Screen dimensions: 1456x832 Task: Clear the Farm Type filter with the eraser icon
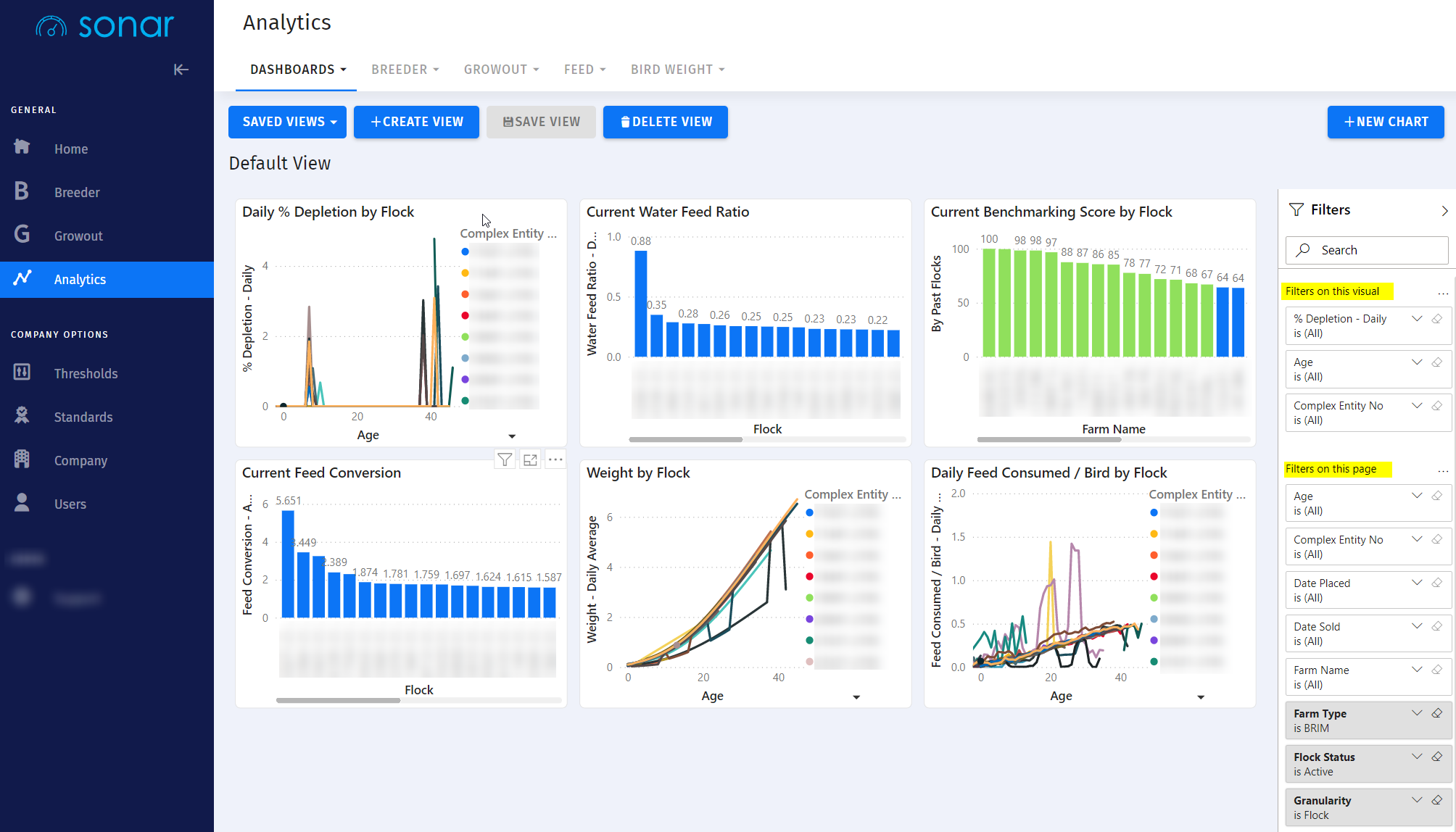[1437, 713]
